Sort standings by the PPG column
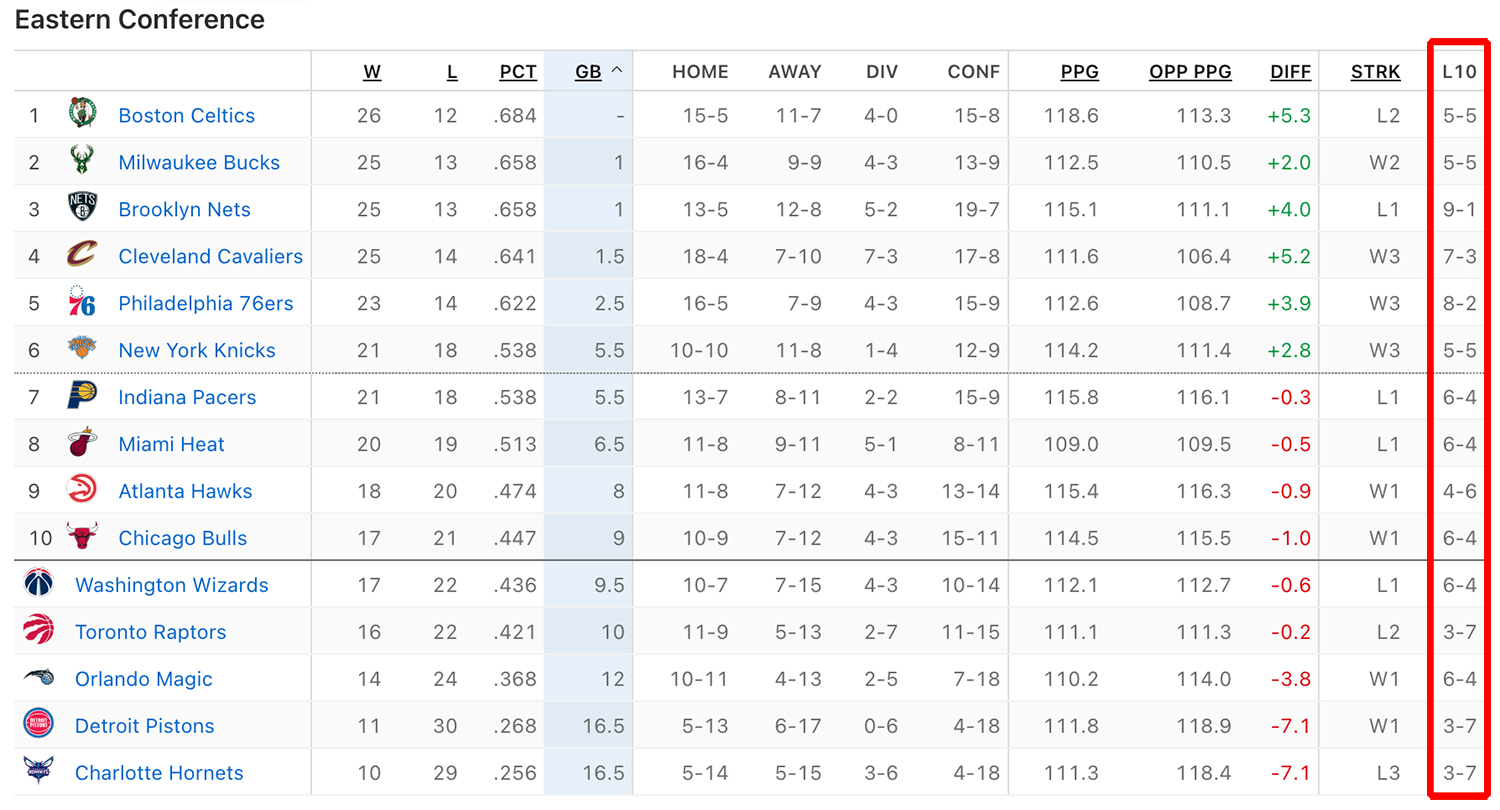1500x810 pixels. click(x=1080, y=71)
